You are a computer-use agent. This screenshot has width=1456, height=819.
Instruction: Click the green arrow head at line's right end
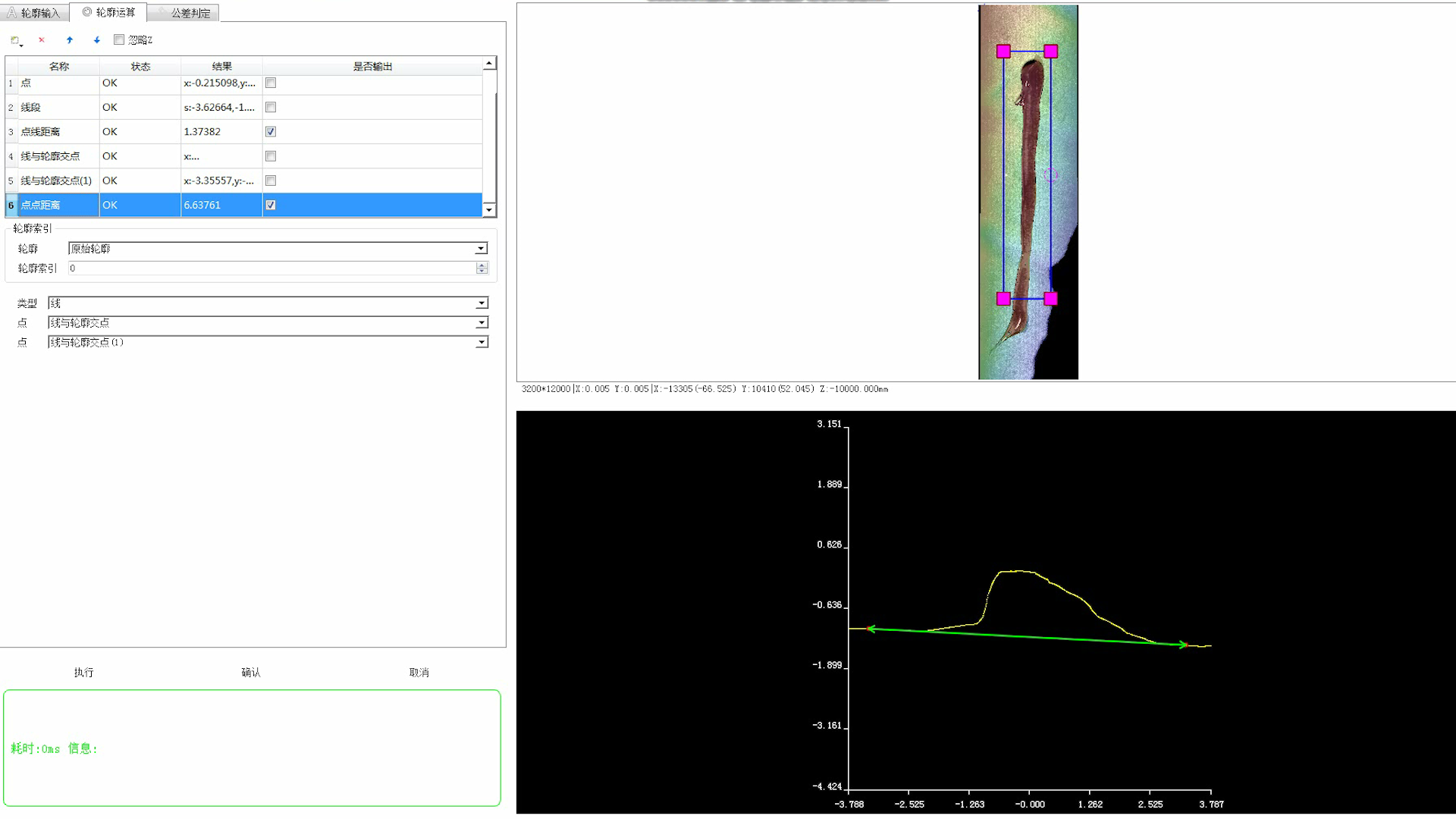pos(1183,645)
